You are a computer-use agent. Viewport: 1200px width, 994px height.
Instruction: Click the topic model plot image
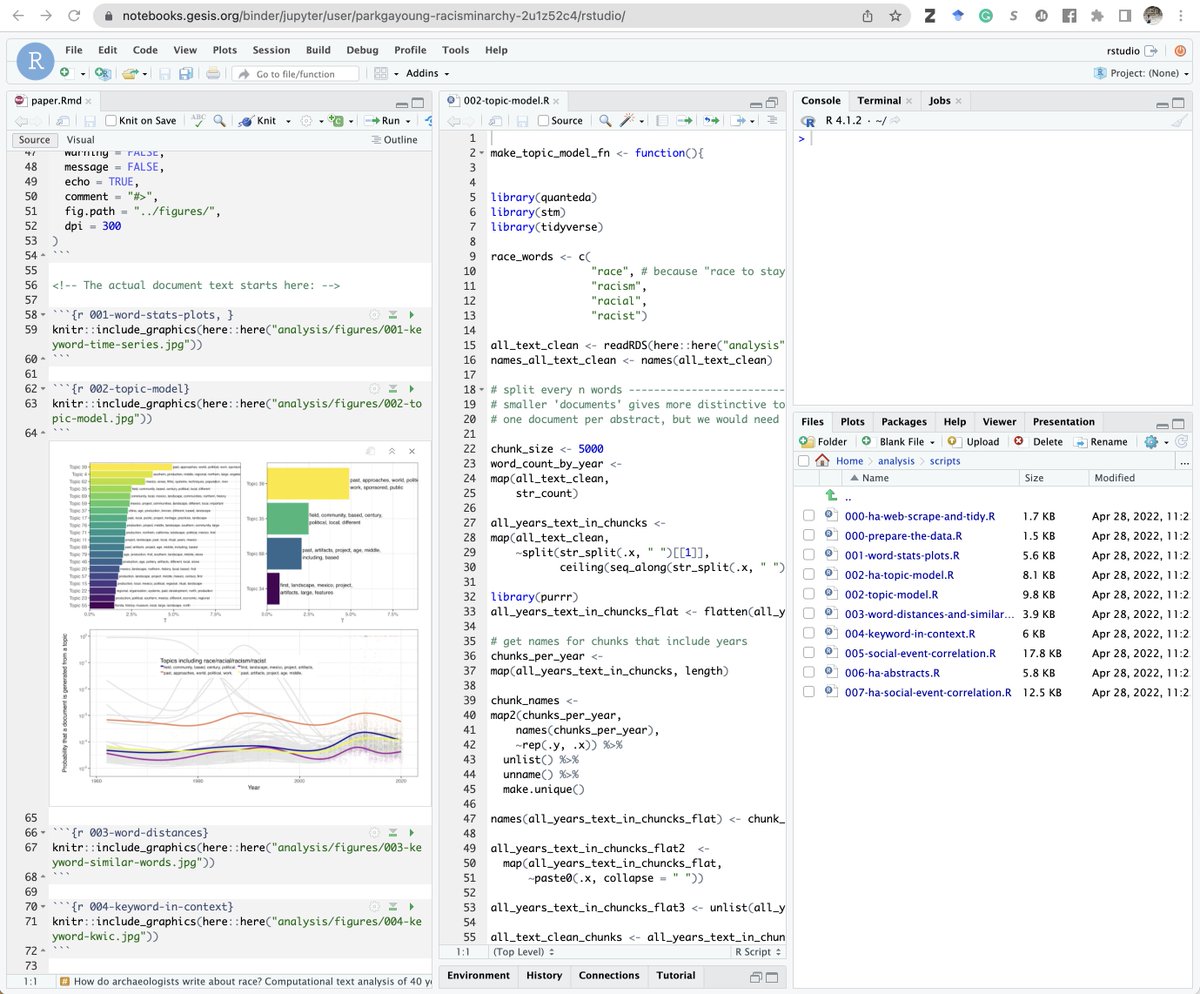[x=240, y=625]
